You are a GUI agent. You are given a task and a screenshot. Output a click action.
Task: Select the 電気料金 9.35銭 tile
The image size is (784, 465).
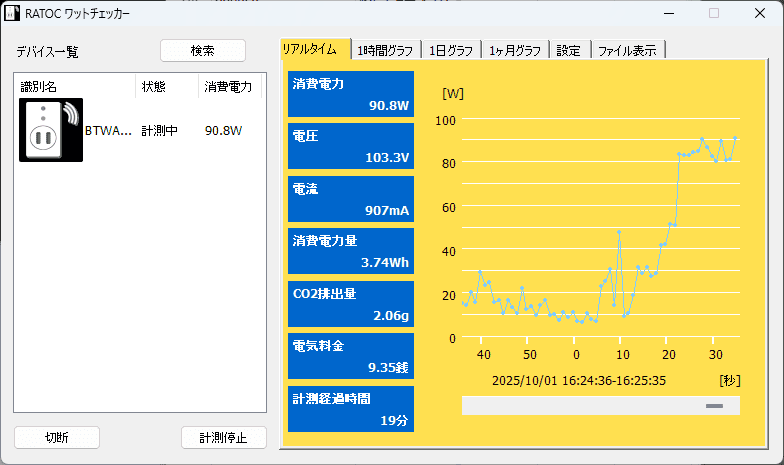(350, 356)
